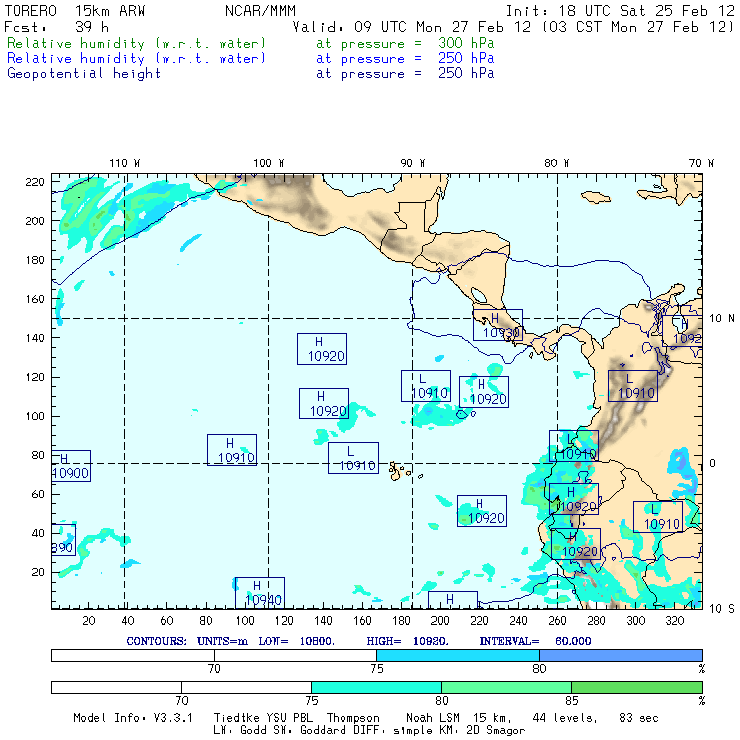This screenshot has height=740, width=740.
Task: Click the teal 75–80% swatch in lower colorbar
Action: point(377,687)
